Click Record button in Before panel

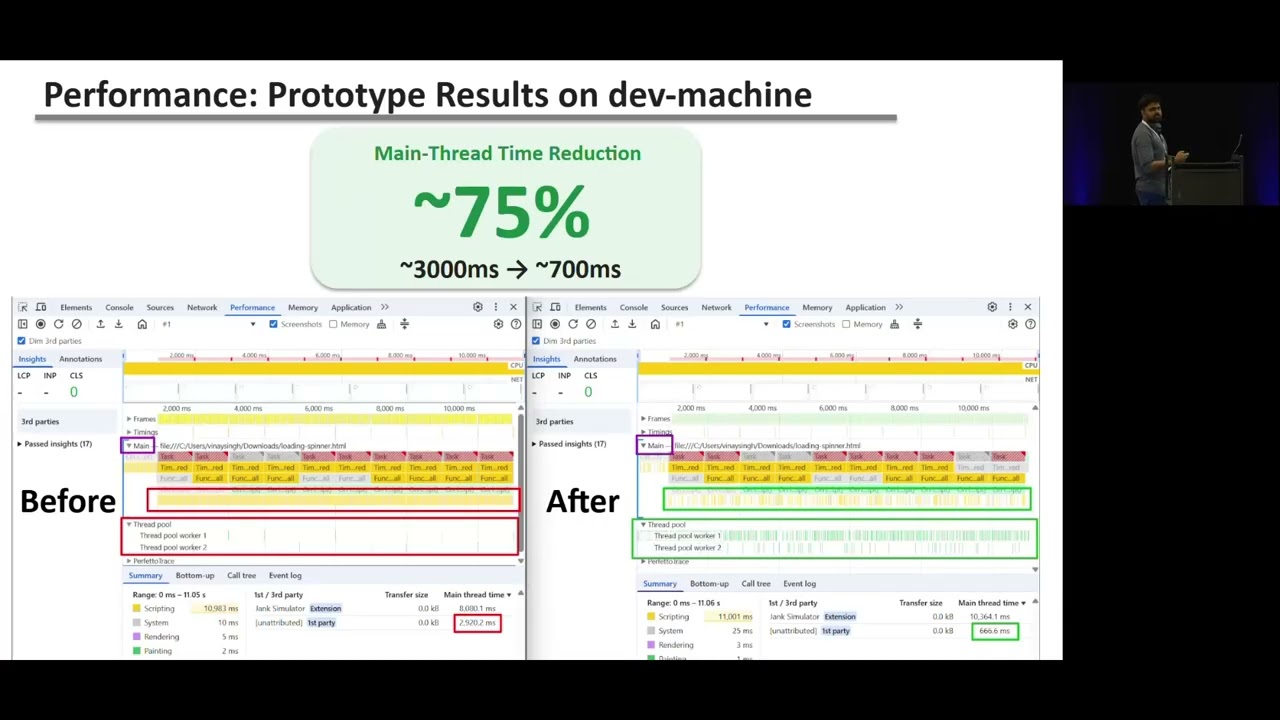coord(40,324)
